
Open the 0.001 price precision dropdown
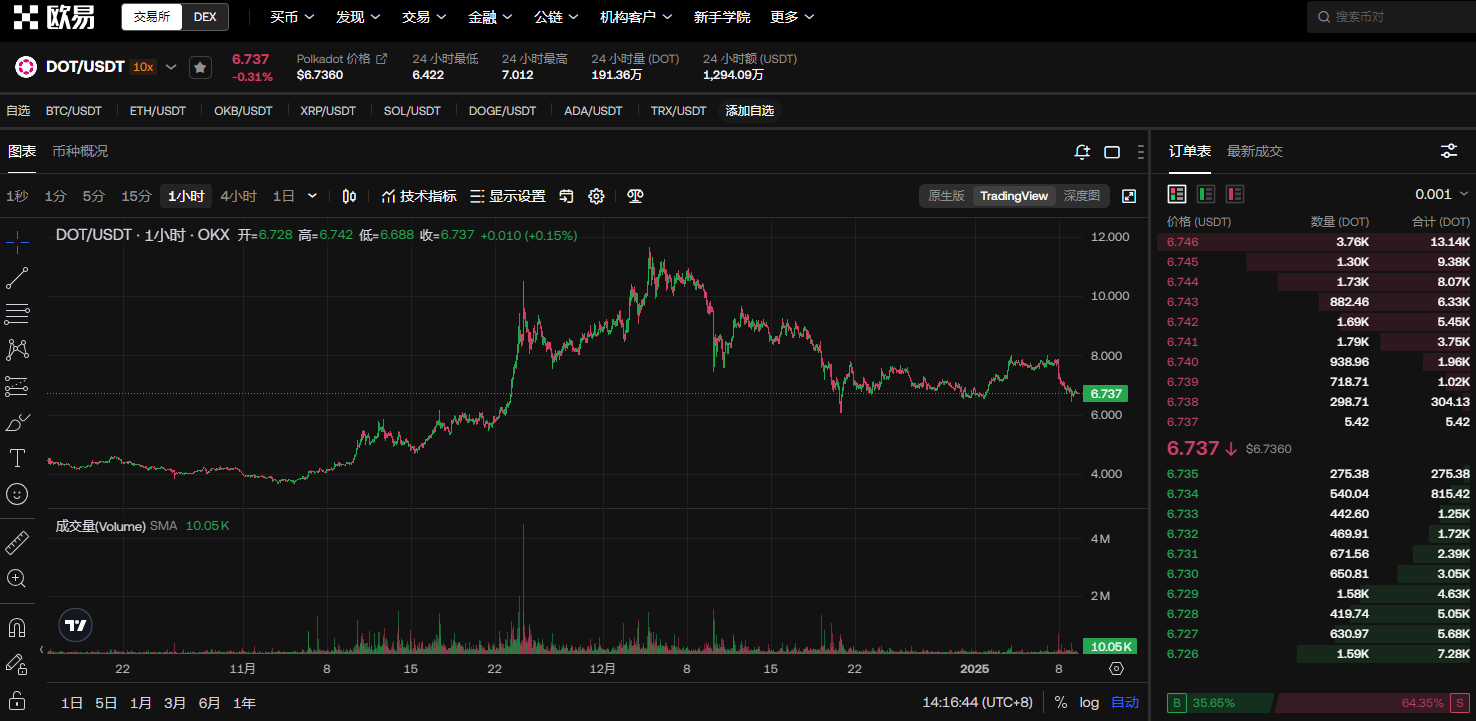[x=1442, y=194]
